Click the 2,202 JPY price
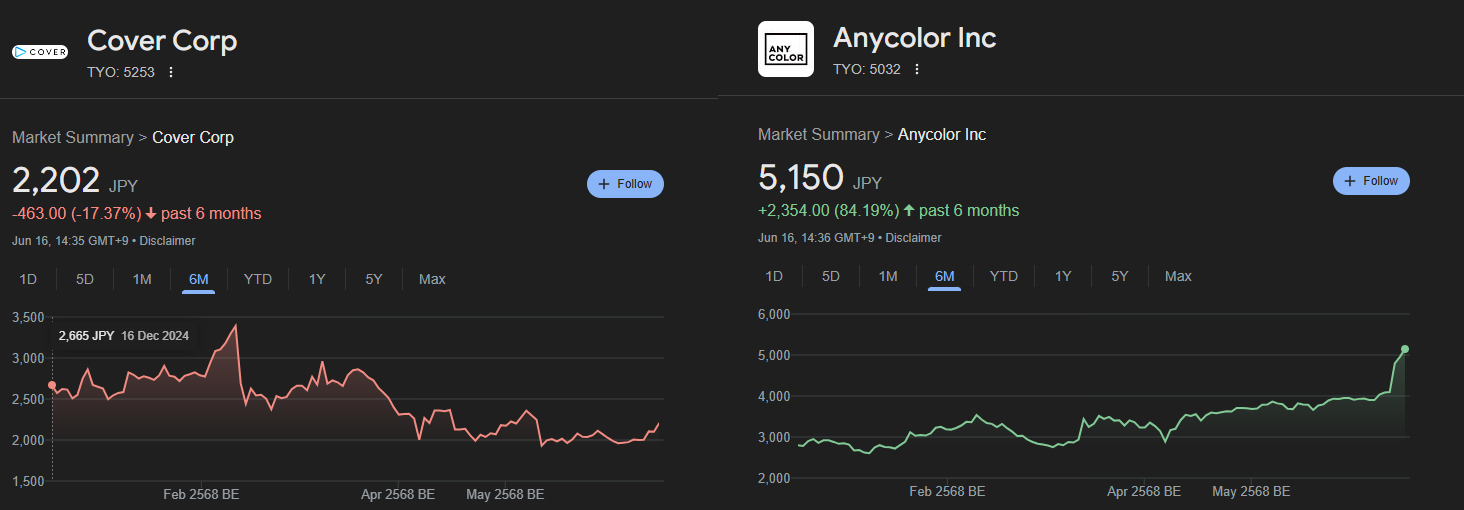 [x=75, y=181]
